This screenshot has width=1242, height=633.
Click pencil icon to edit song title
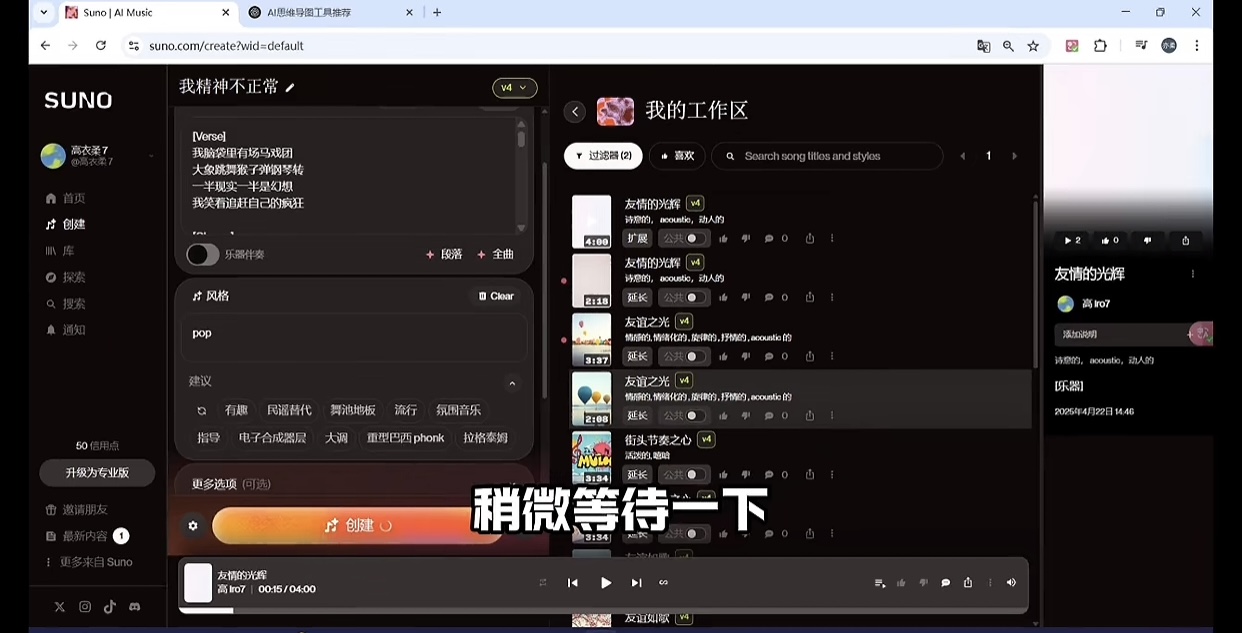[x=290, y=88]
